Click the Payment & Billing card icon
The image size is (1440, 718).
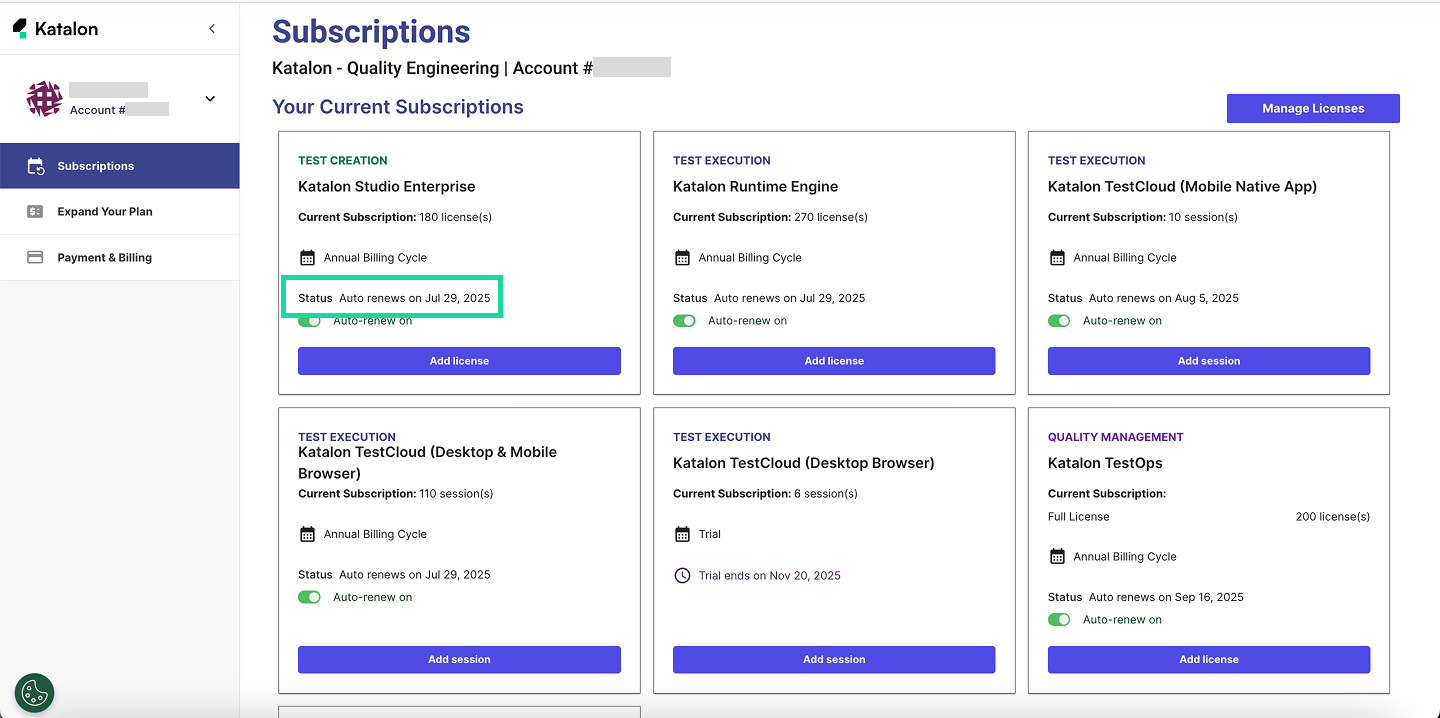(x=35, y=258)
